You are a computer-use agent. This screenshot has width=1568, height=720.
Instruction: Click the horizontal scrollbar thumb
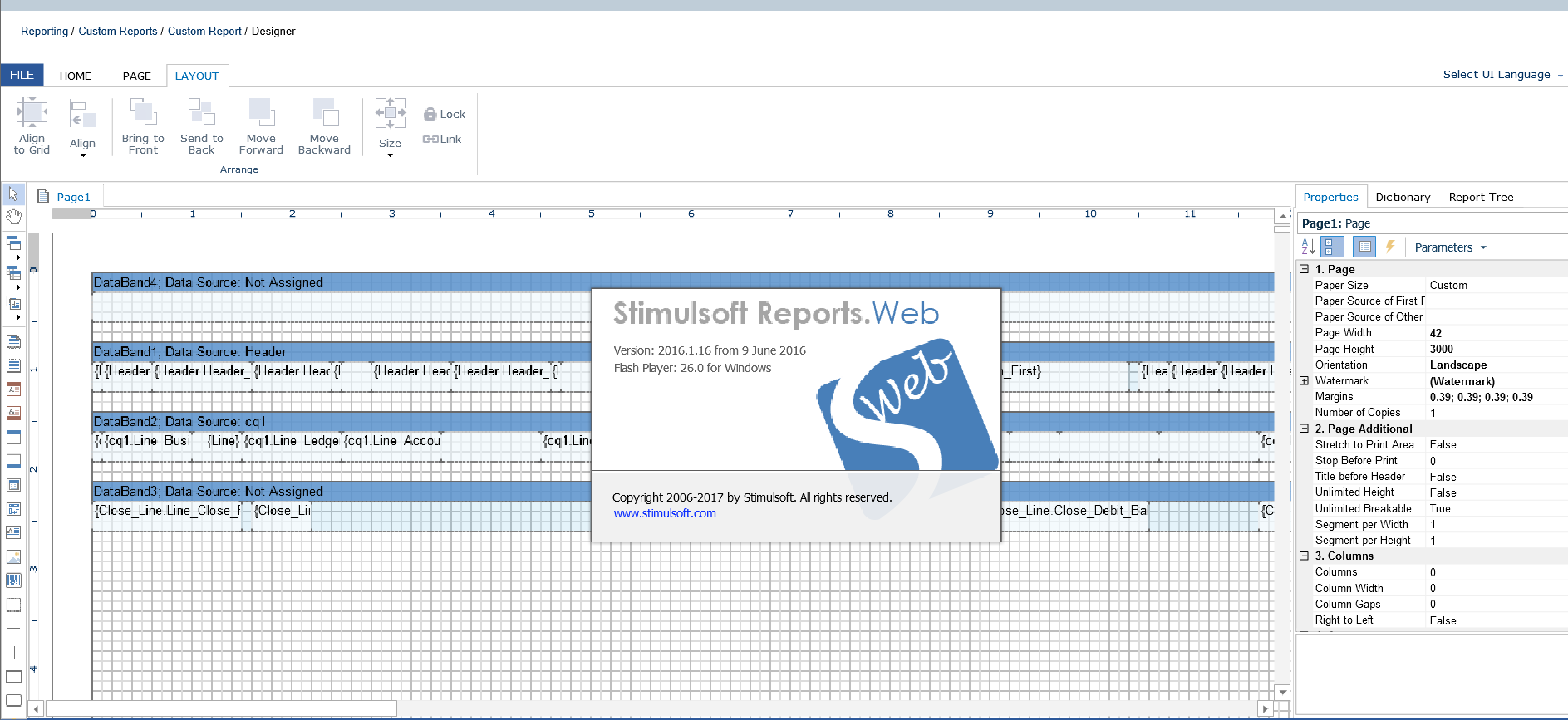[x=221, y=708]
